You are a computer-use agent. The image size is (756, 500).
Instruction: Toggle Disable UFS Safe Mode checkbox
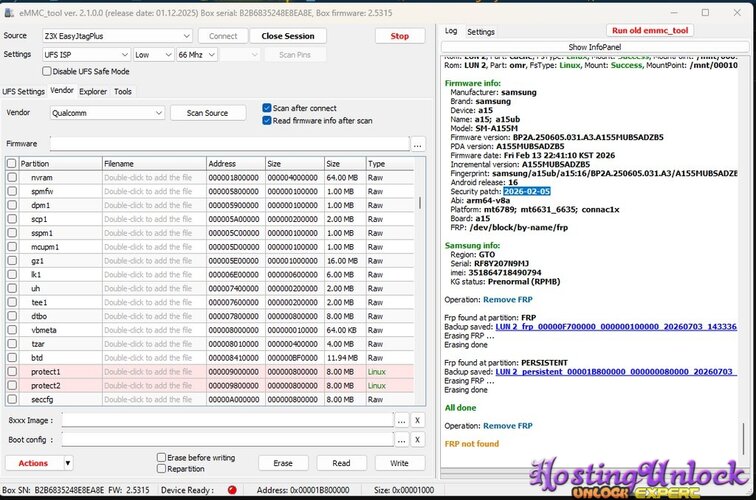pos(47,71)
